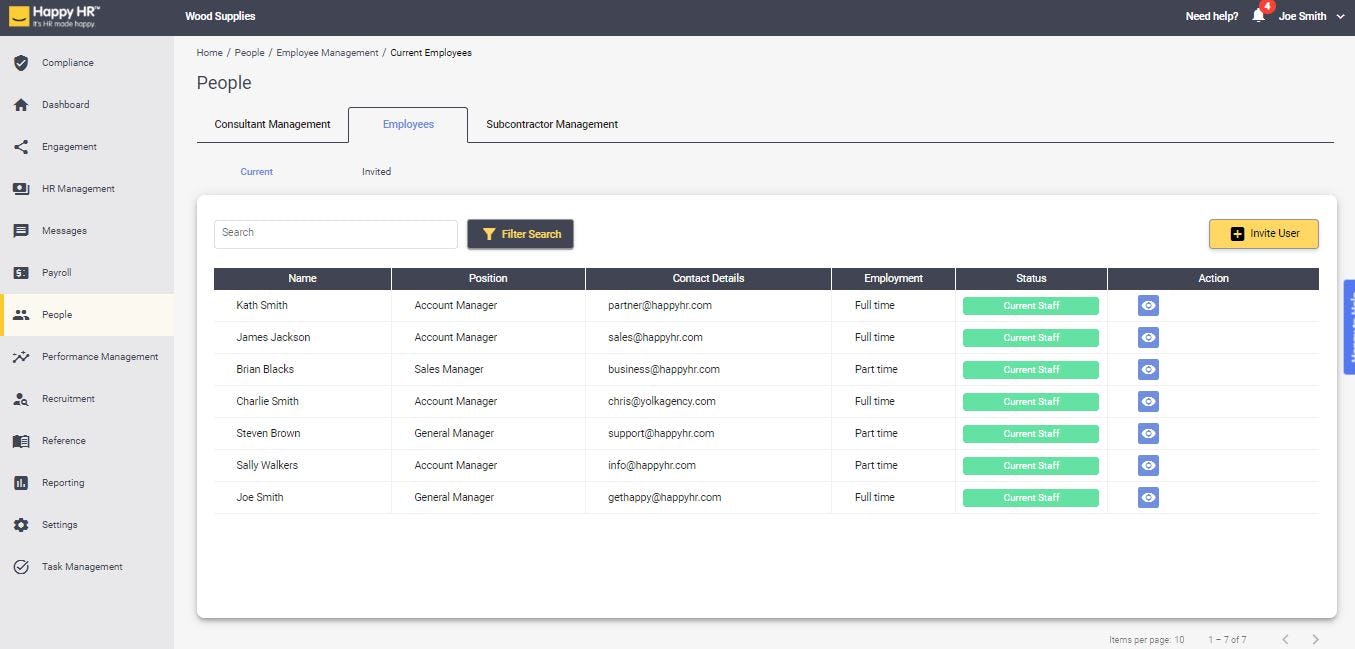
Task: Open notifications via the bell icon
Action: tap(1259, 16)
